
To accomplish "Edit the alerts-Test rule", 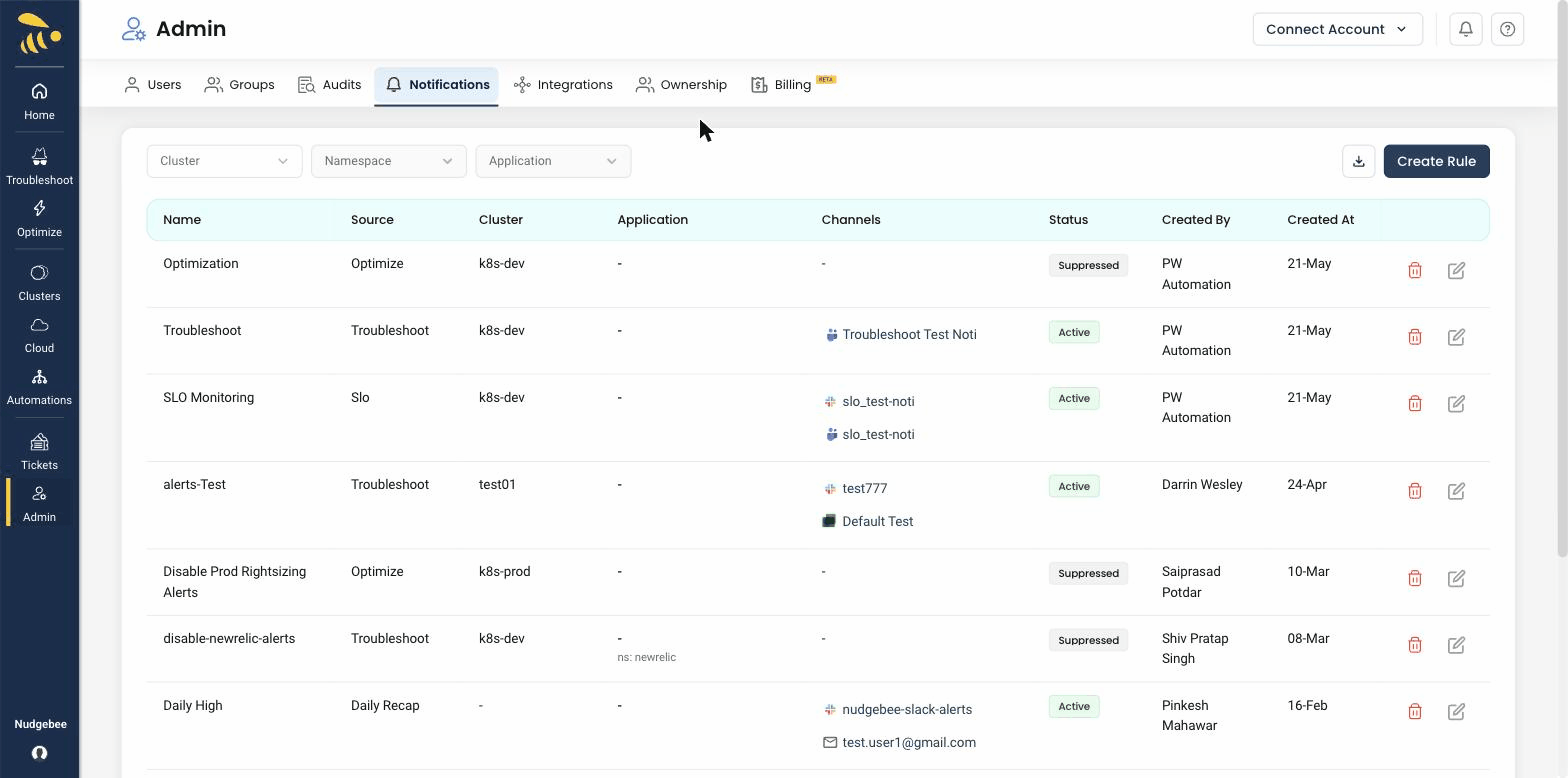I will (x=1456, y=491).
